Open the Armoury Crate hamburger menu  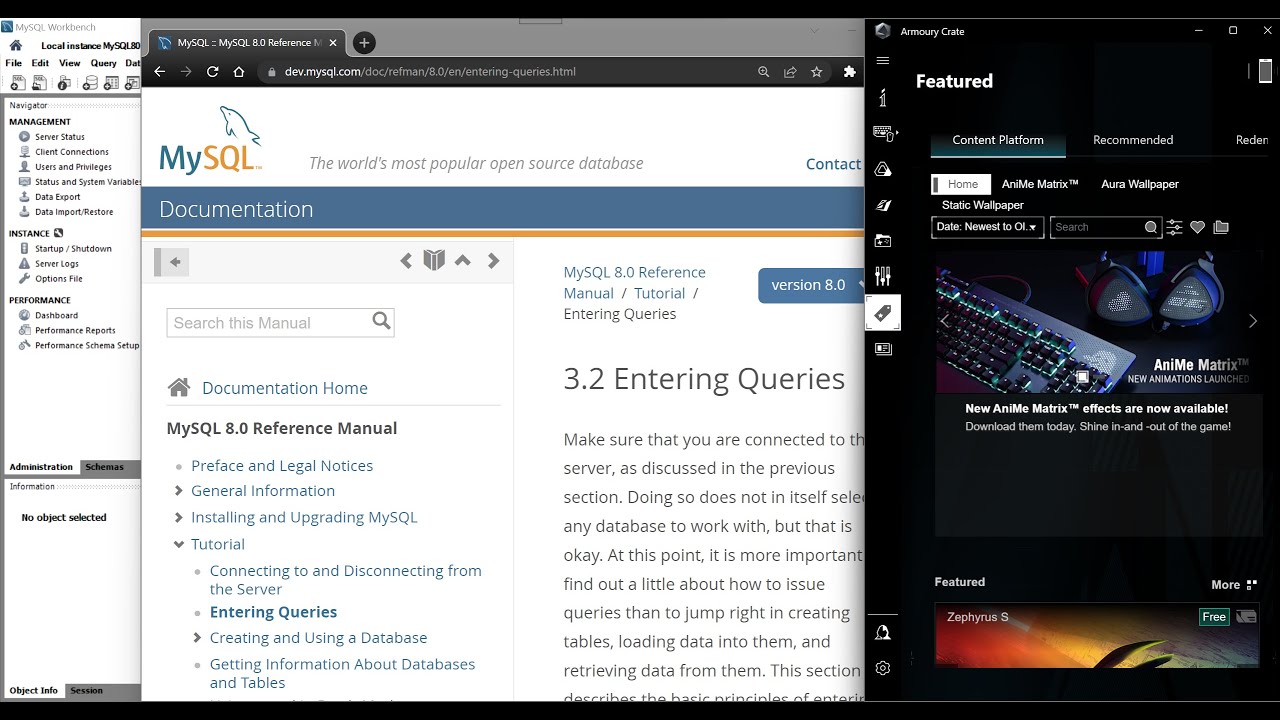pos(882,61)
